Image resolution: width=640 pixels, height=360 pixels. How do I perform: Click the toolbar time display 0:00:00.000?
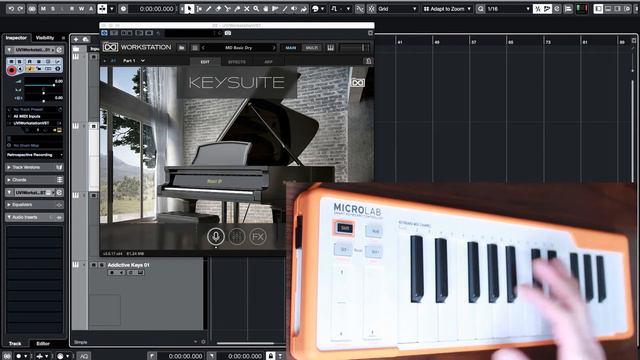click(156, 9)
